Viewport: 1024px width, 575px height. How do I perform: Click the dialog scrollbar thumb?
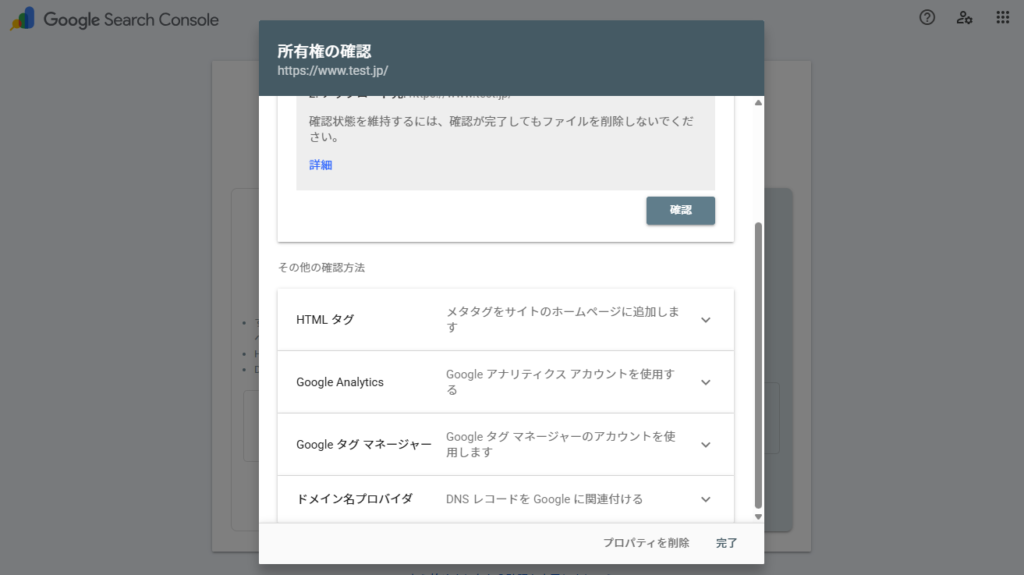(758, 365)
